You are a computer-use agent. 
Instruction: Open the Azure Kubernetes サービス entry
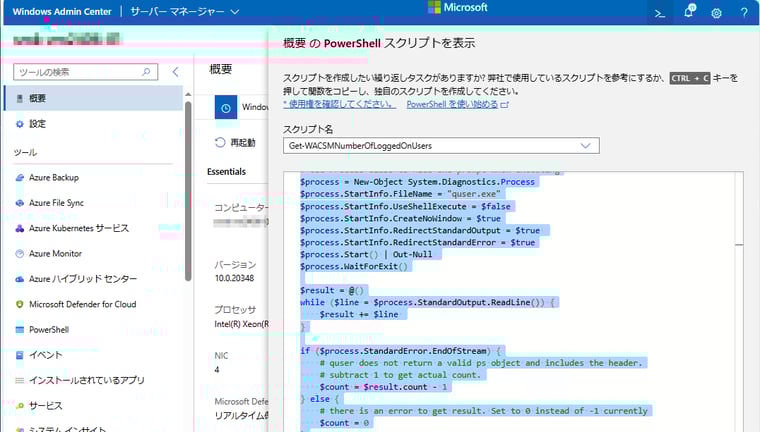pos(79,228)
